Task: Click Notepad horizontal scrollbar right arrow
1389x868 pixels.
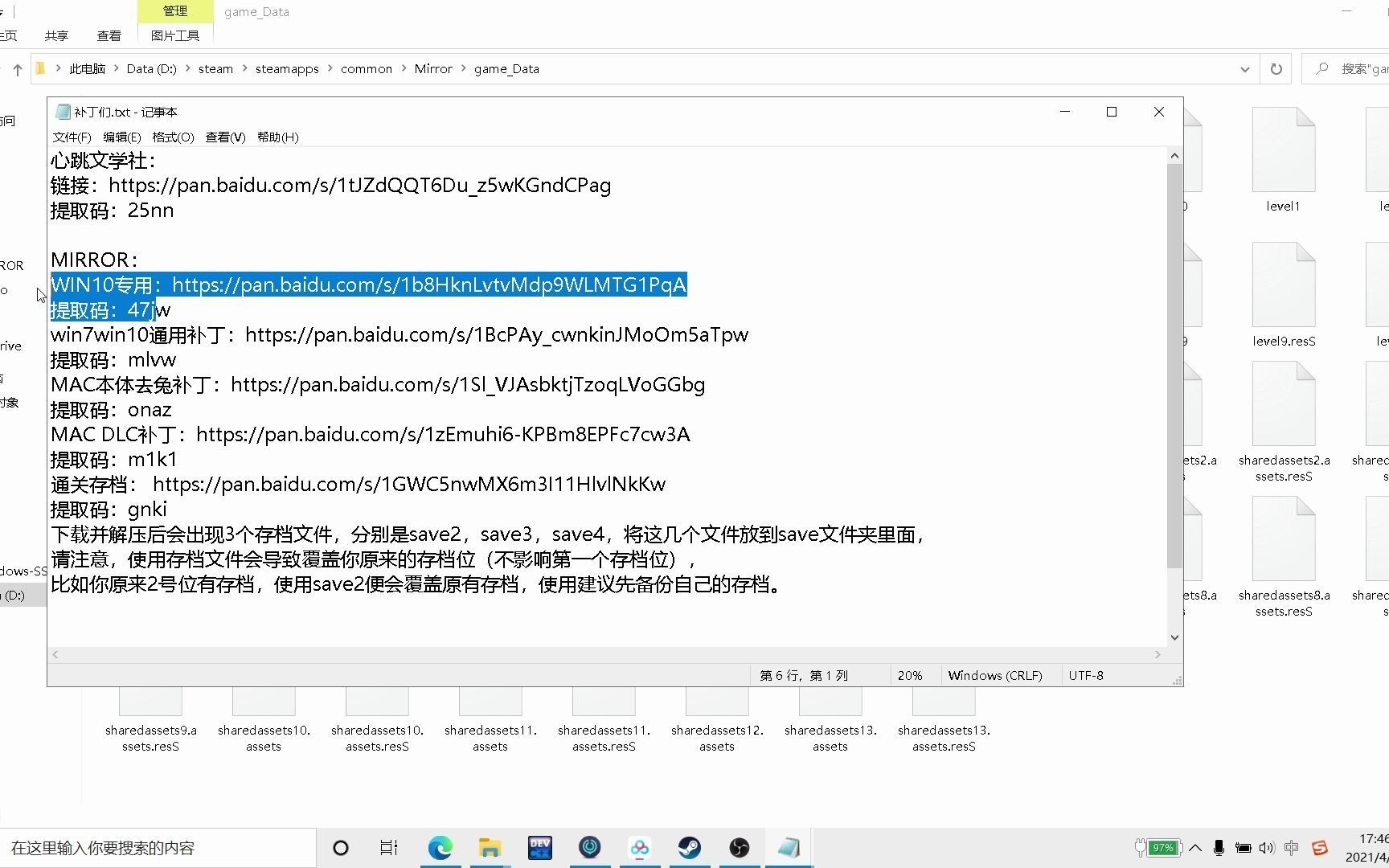Action: click(x=1157, y=654)
